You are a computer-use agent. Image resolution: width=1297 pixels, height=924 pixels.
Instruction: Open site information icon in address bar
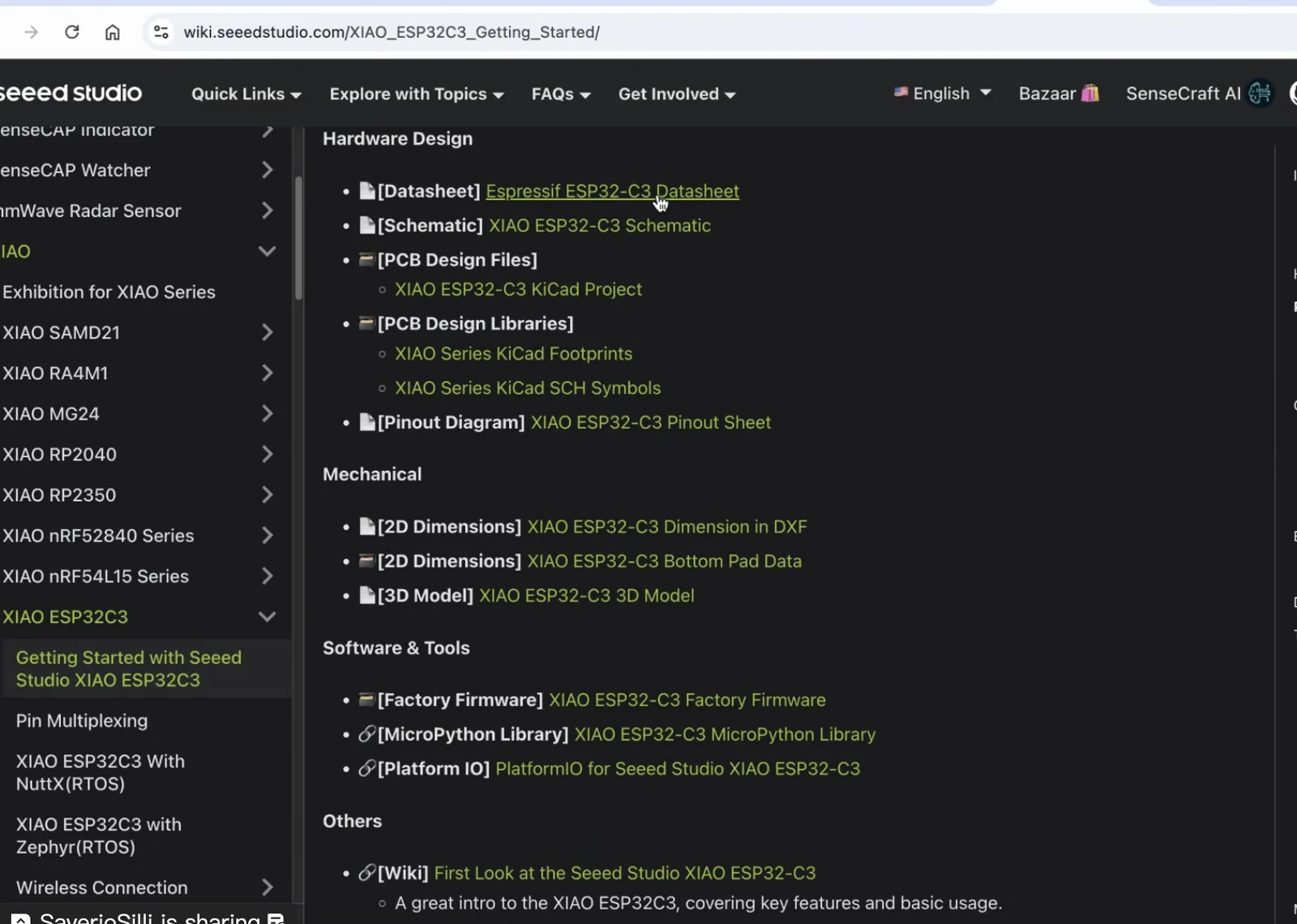coord(161,32)
